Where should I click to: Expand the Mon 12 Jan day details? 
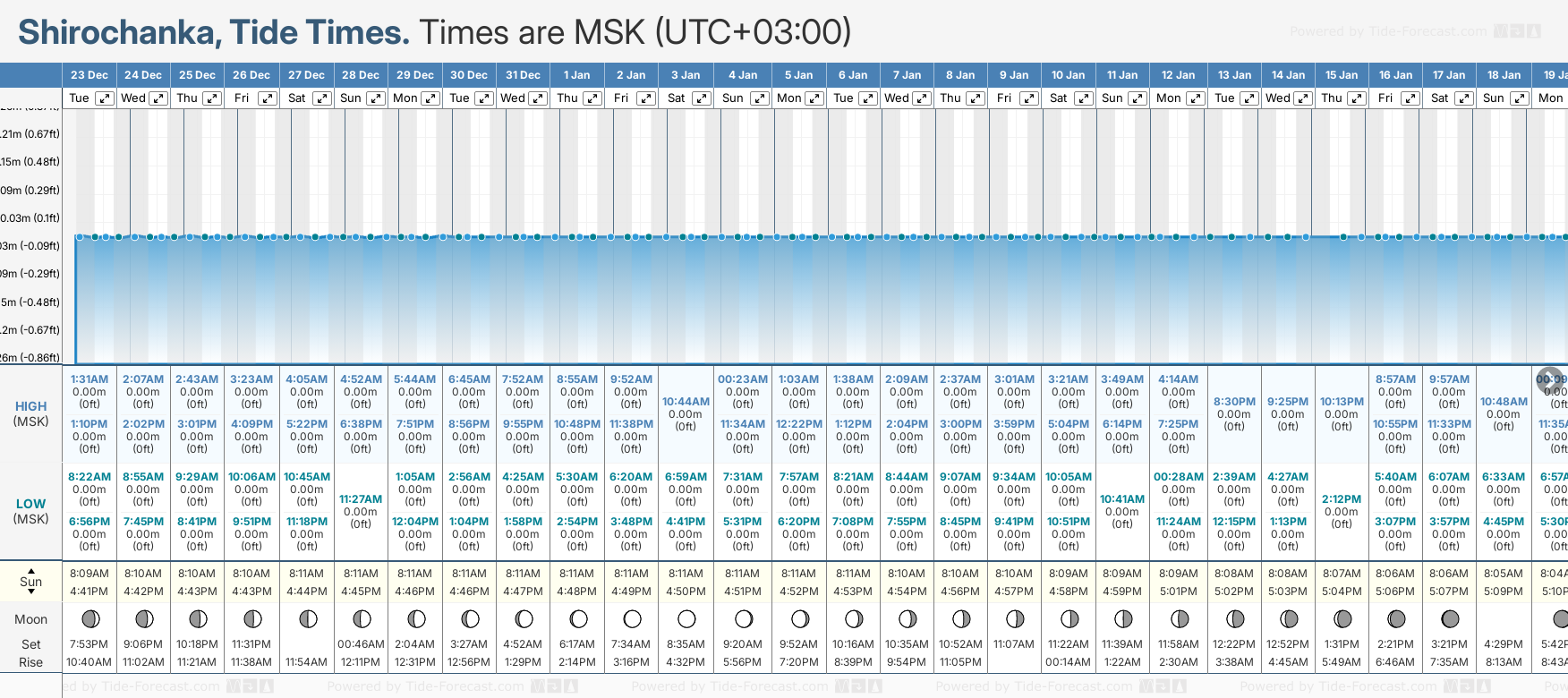click(x=1195, y=98)
